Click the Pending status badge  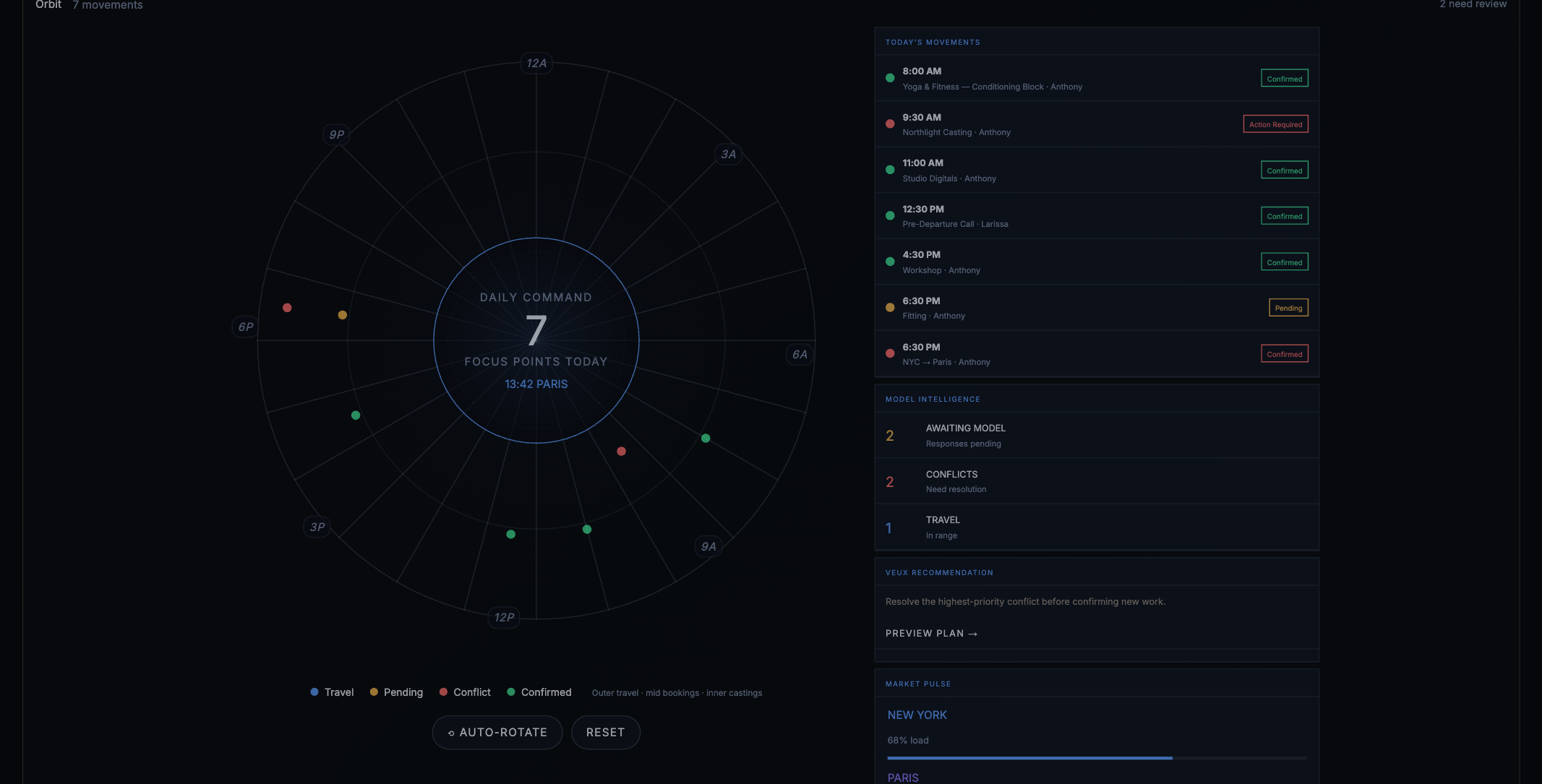[x=1288, y=308]
